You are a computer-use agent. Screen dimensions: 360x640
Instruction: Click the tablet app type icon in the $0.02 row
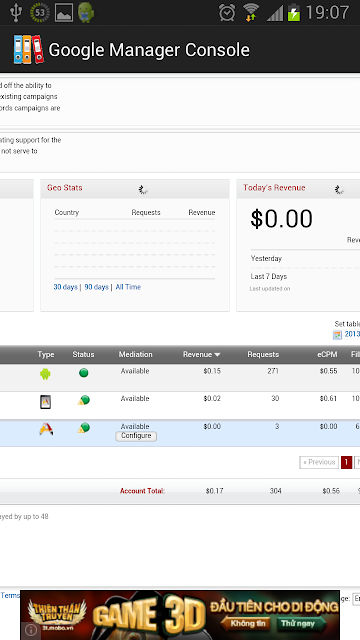[x=45, y=402]
